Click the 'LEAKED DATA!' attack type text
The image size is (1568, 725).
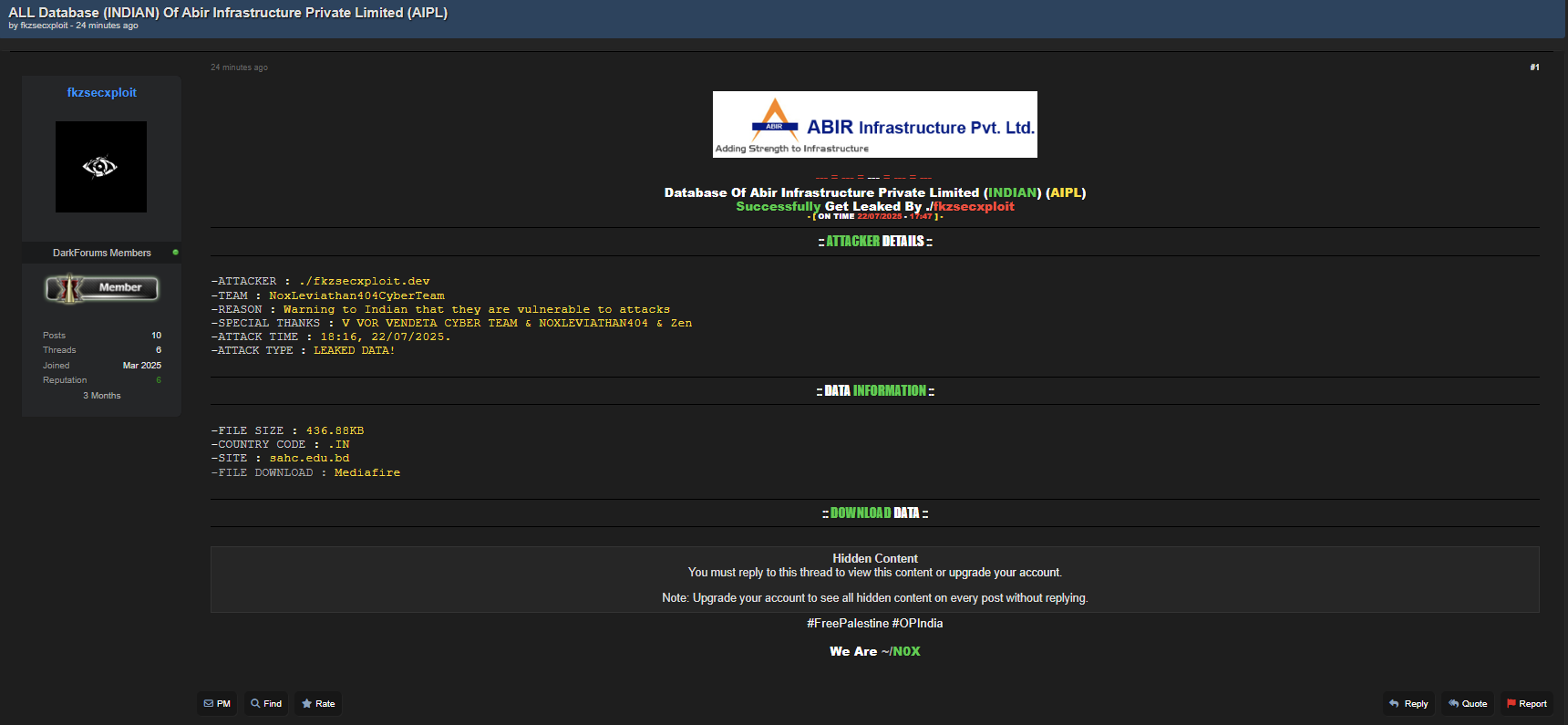[x=354, y=350]
